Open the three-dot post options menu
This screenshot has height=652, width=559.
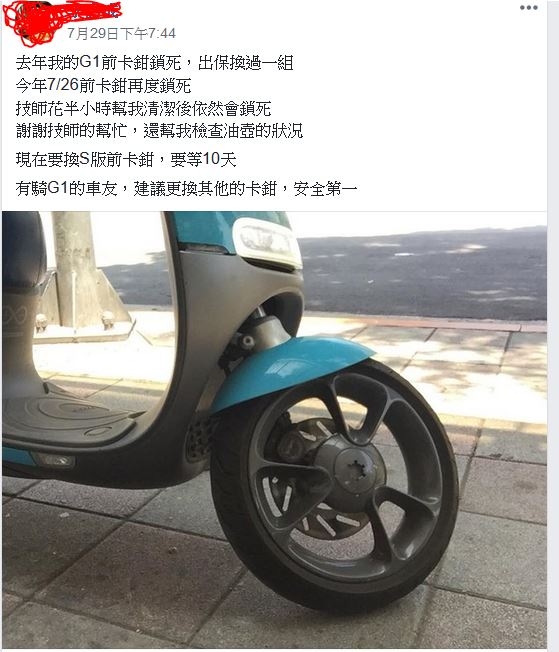528,7
